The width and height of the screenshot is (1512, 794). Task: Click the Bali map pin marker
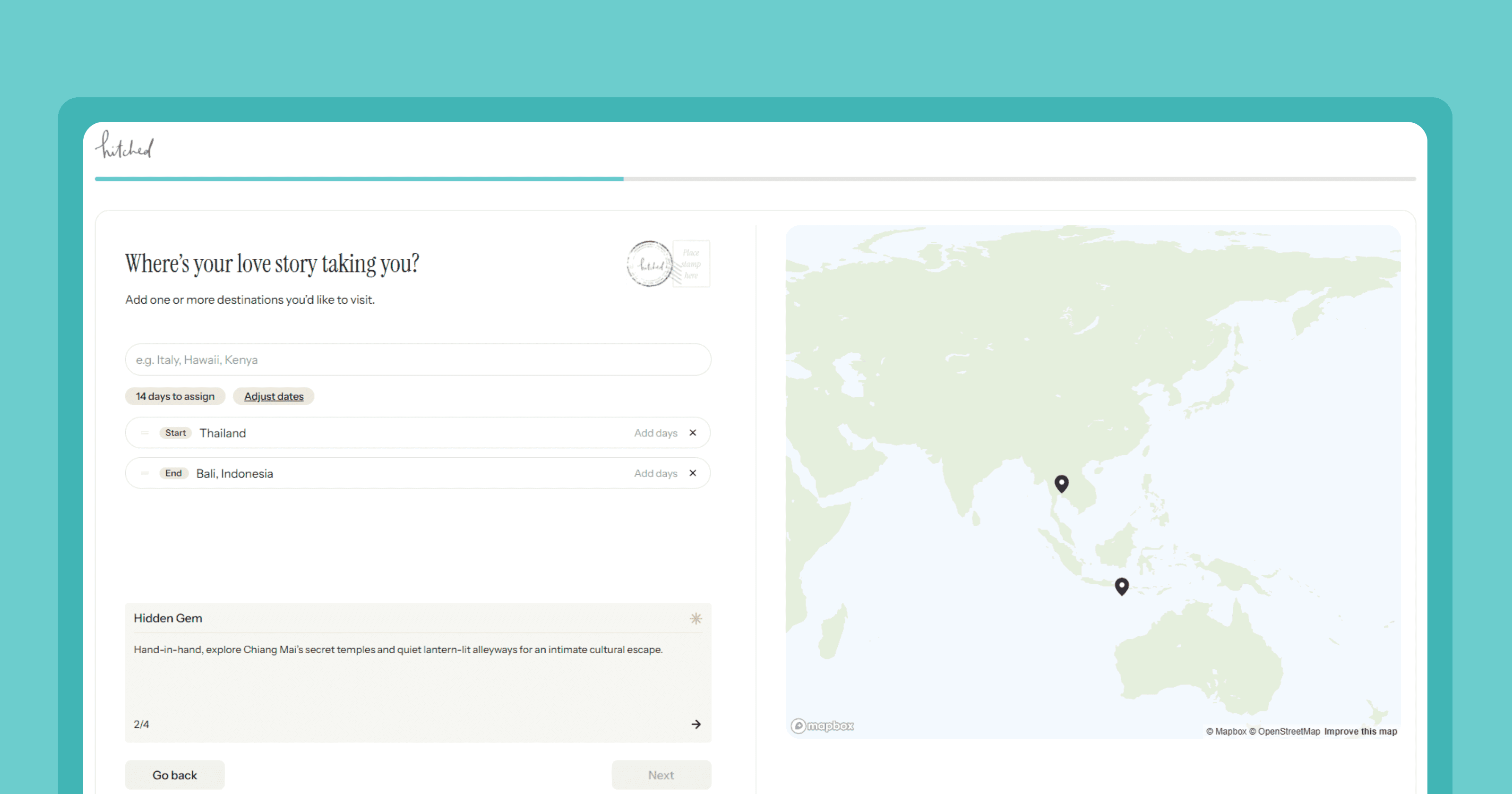pyautogui.click(x=1121, y=586)
